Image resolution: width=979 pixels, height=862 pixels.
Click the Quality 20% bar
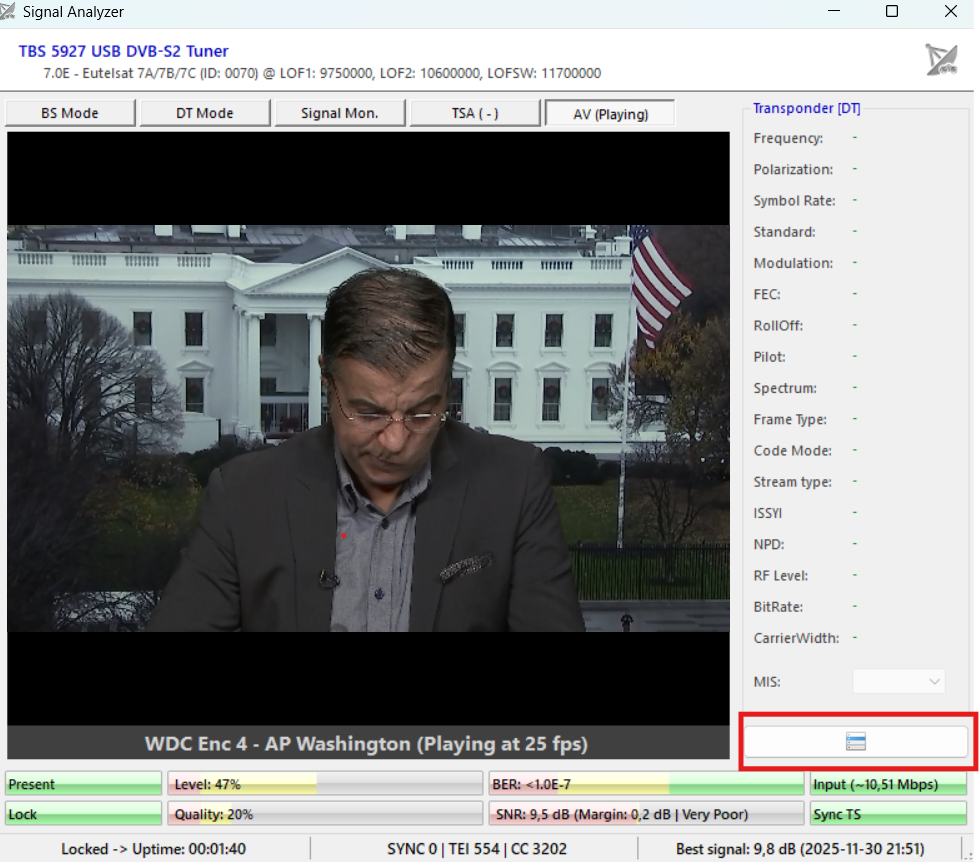325,814
